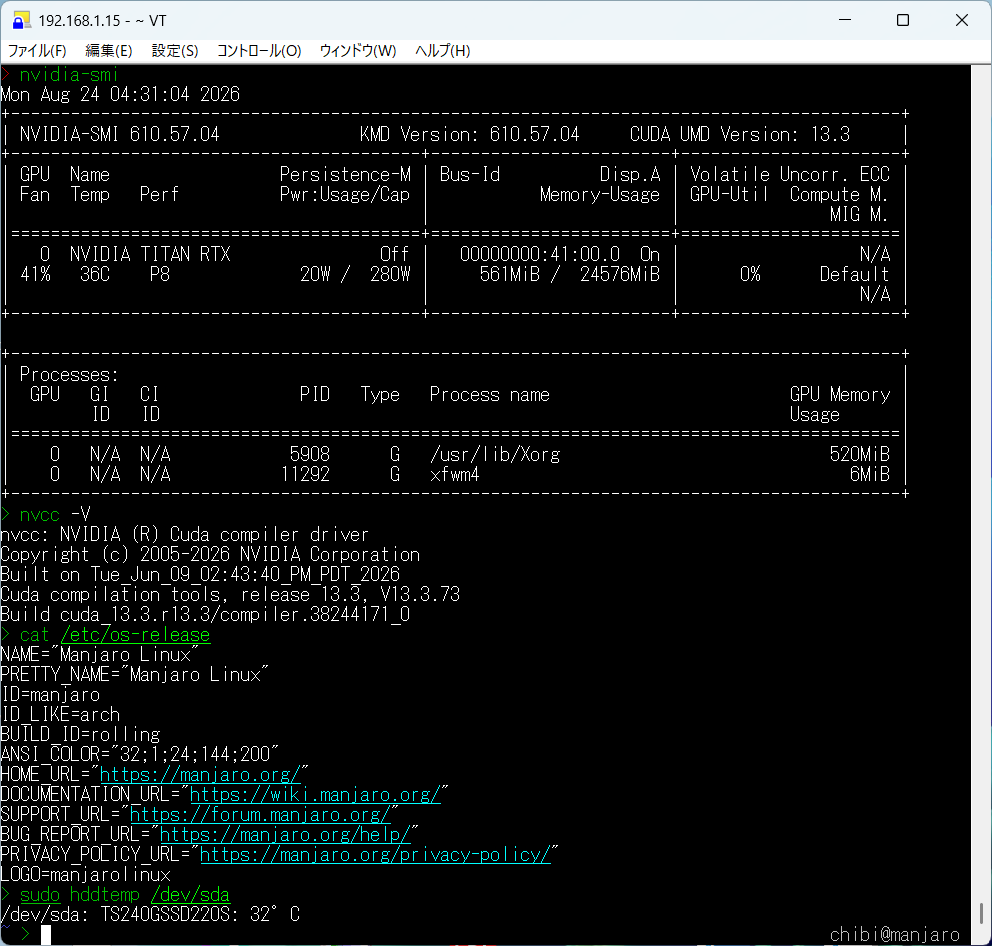Click the 41% fan speed value
Screen dimensions: 992x946
coord(35,274)
